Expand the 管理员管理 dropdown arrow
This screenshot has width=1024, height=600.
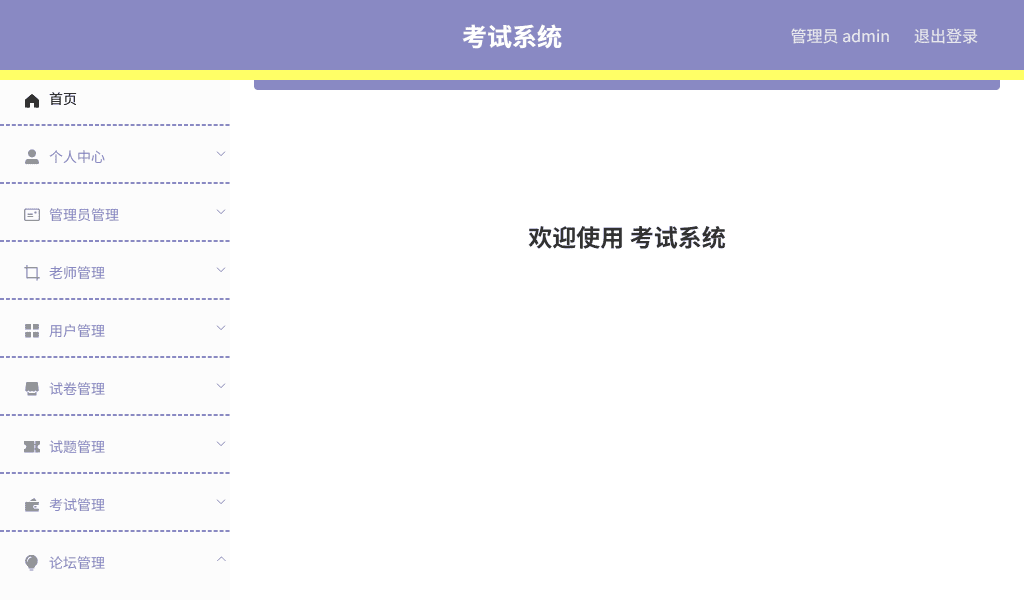pyautogui.click(x=220, y=212)
